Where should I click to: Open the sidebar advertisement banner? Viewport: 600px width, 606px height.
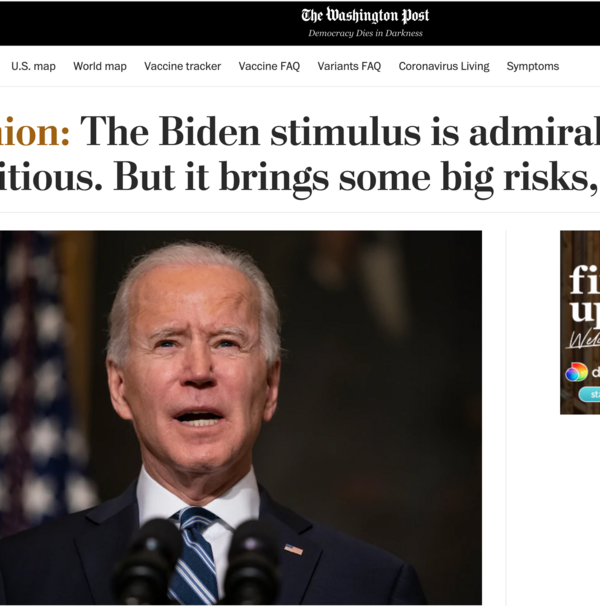(580, 323)
